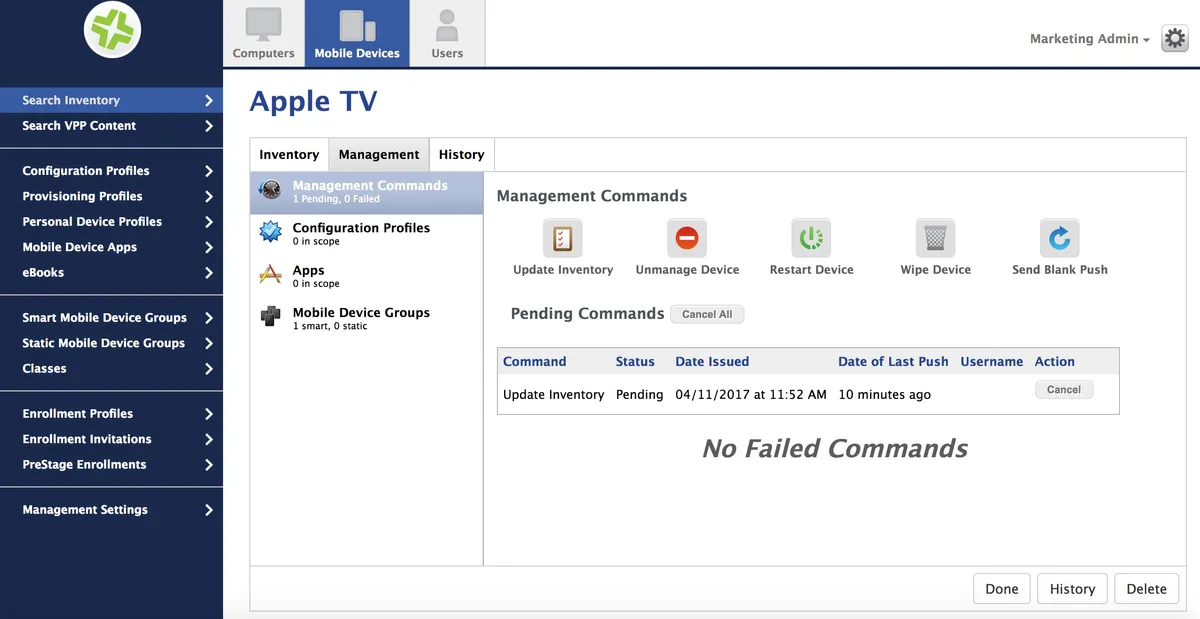Open settings via the gear icon
Screen dimensions: 1200x619
click(1174, 39)
